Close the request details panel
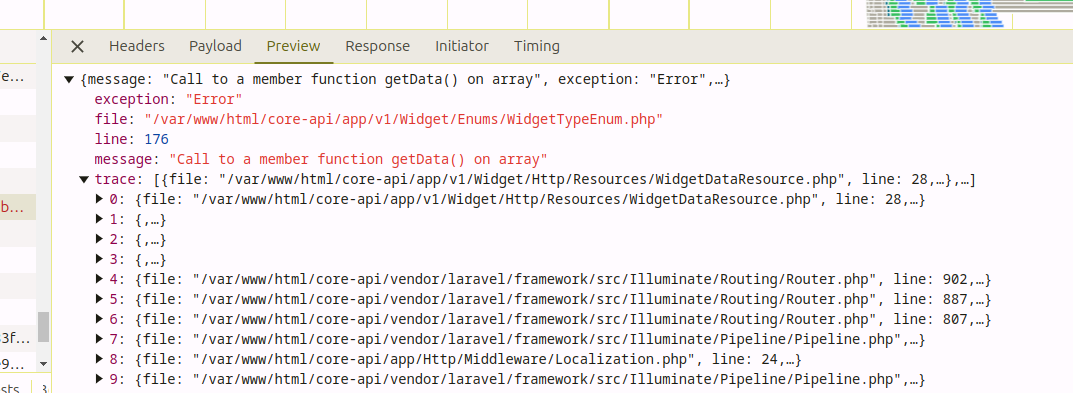 click(77, 47)
